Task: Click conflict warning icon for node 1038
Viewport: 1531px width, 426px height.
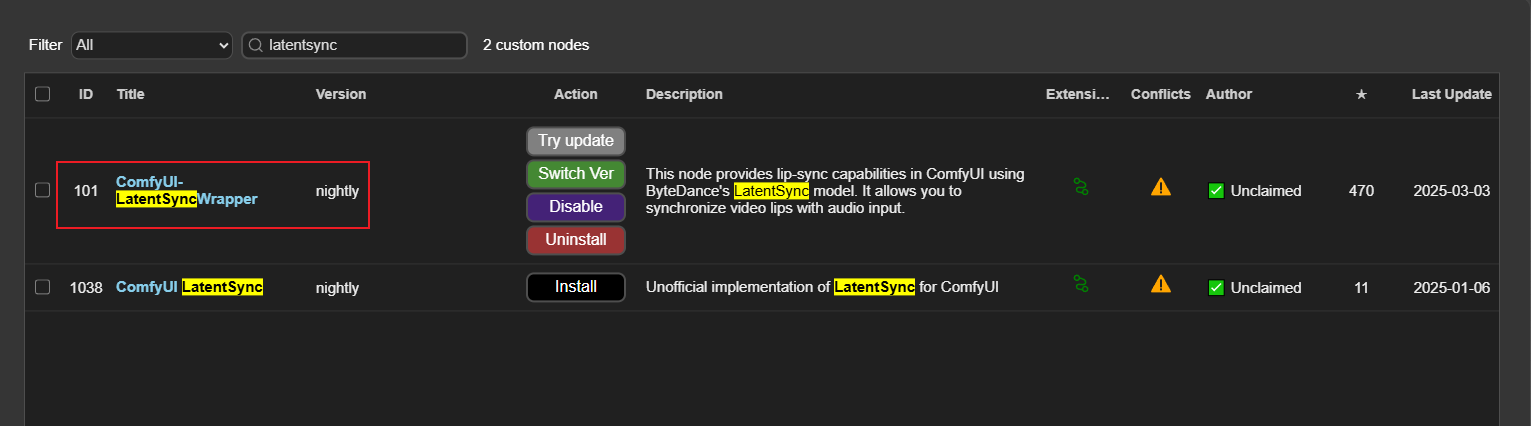Action: coord(1160,284)
